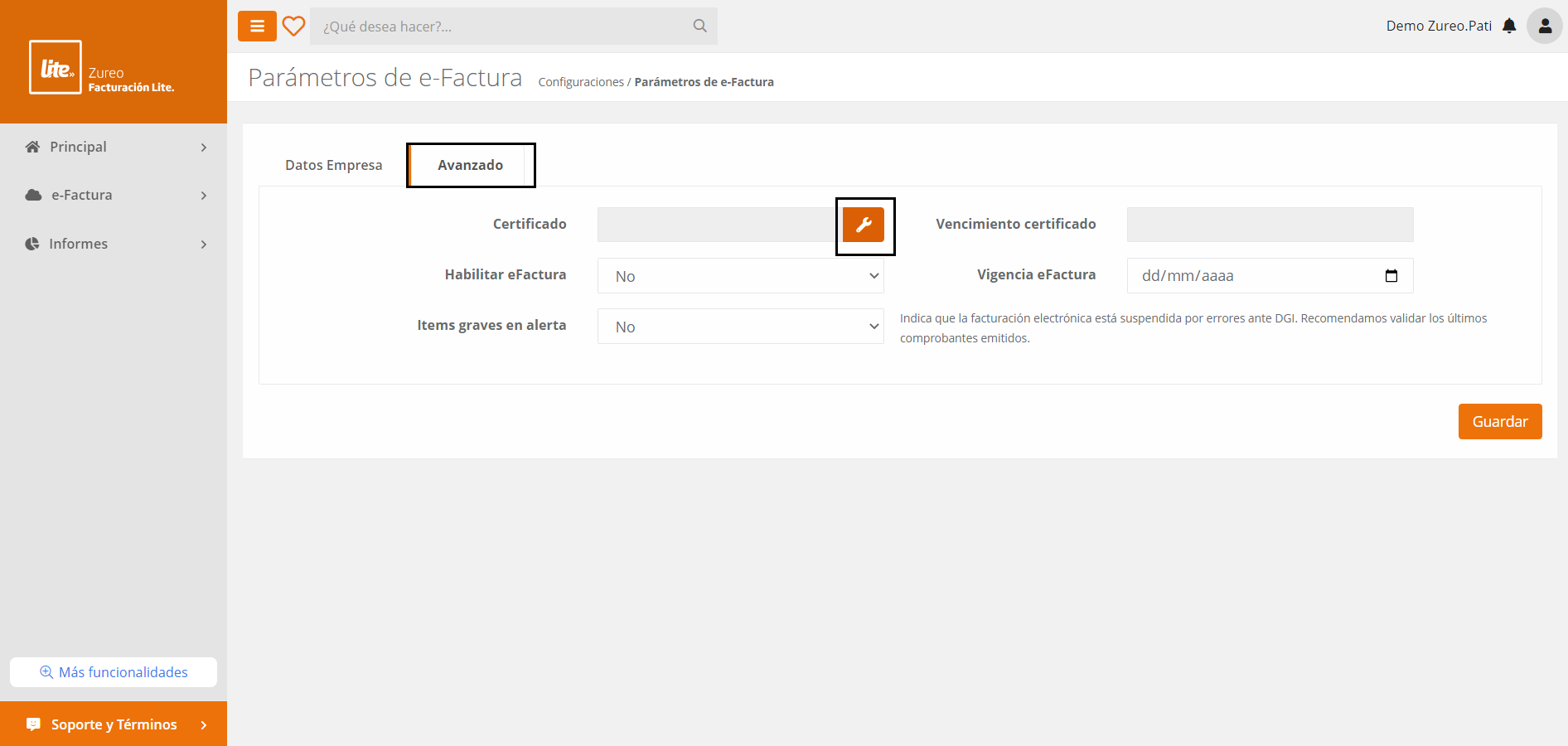Viewport: 1568px width, 746px height.
Task: Click the search magnifier icon
Action: click(700, 26)
